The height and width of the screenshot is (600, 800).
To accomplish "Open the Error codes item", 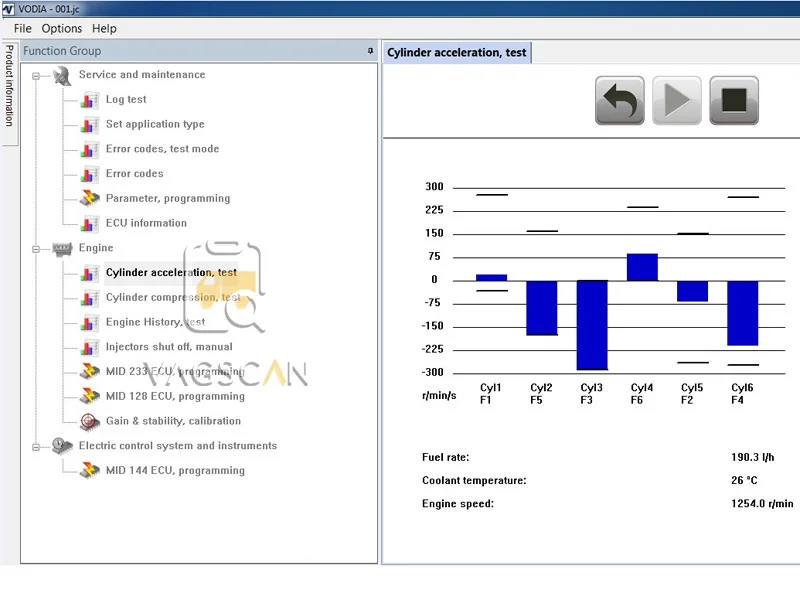I will point(135,173).
